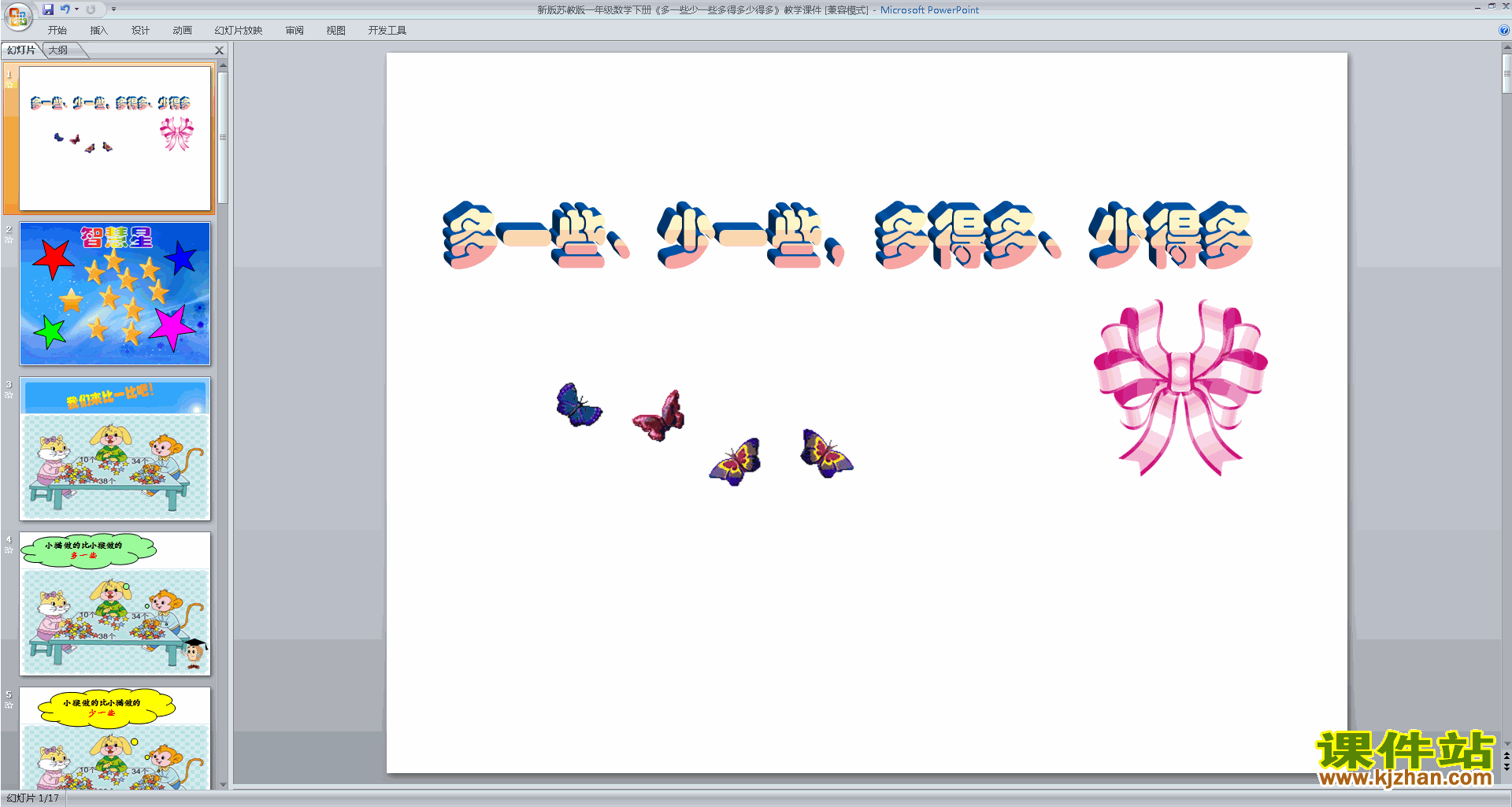Screen dimensions: 1512x807
Task: Click animation star icon beside slide 3
Action: click(x=9, y=394)
